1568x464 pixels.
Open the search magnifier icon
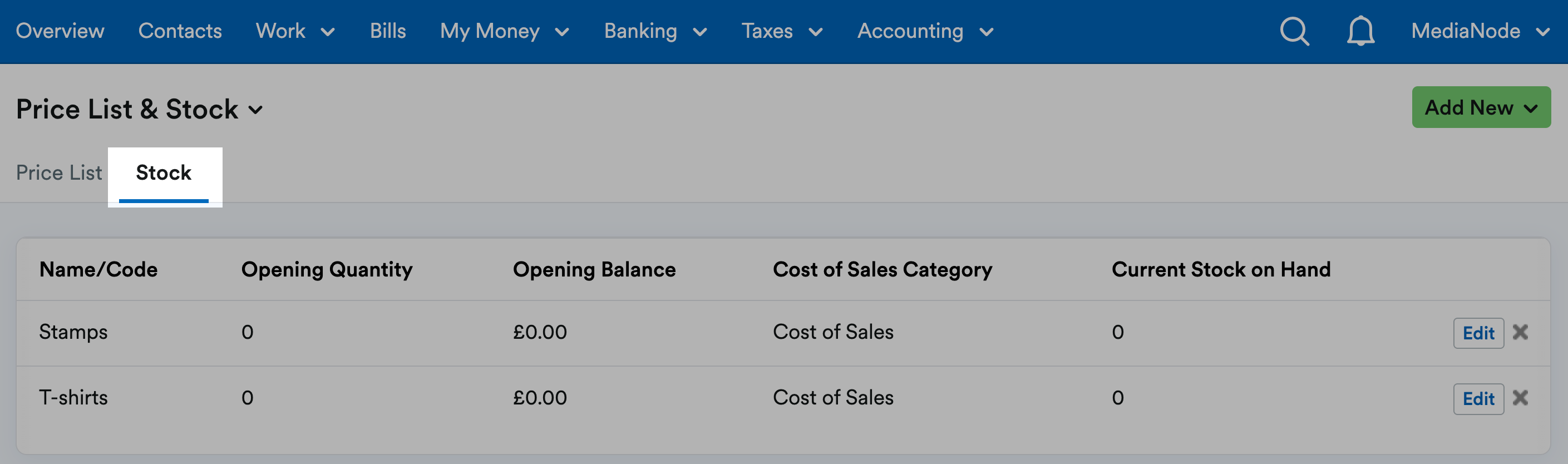[x=1294, y=31]
